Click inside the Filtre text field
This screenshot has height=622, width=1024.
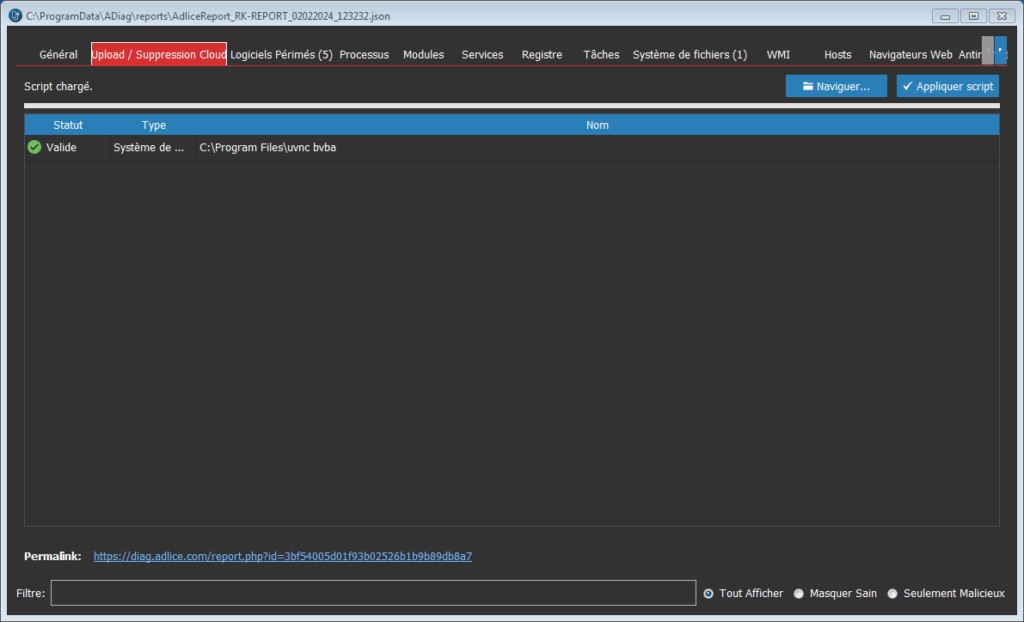(x=373, y=593)
